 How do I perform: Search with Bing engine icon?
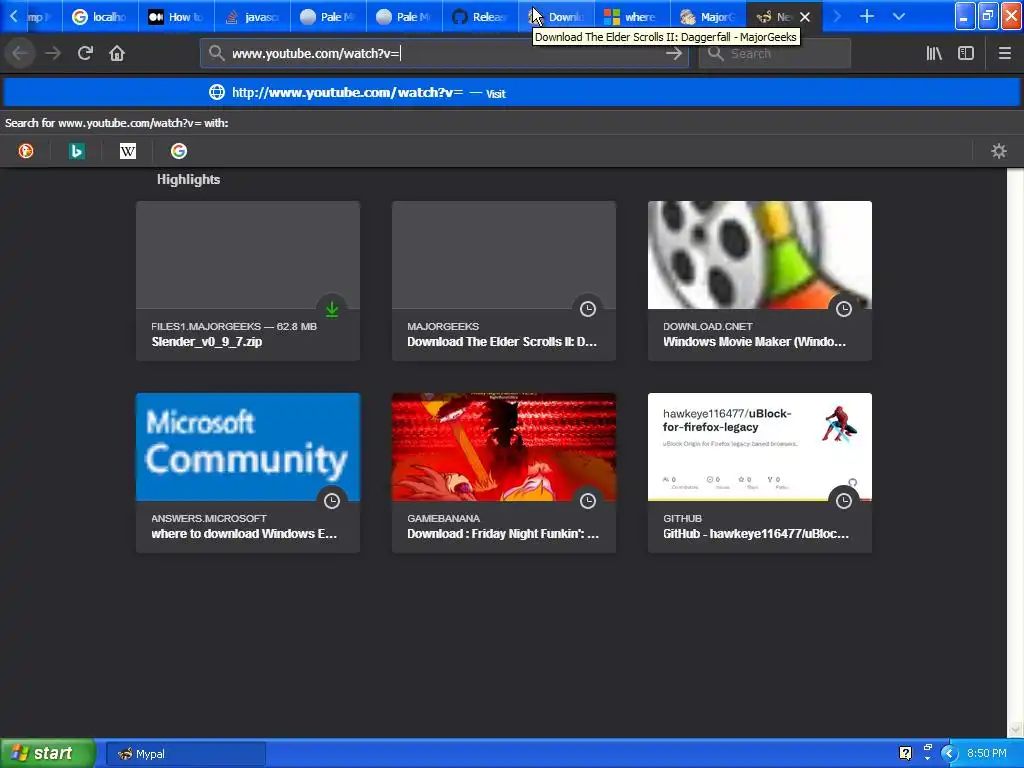point(76,152)
